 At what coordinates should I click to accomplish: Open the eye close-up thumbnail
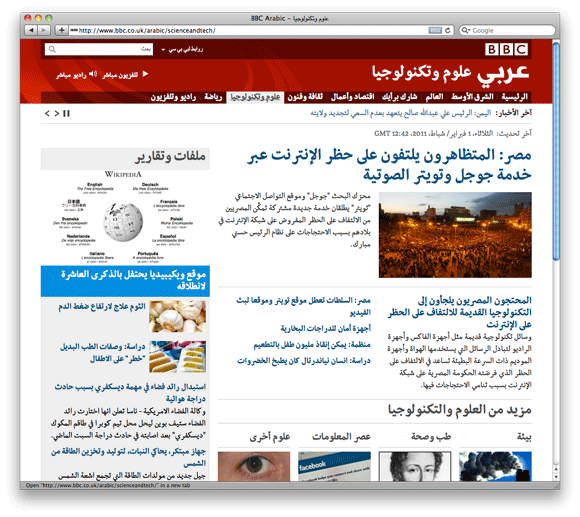pos(254,467)
